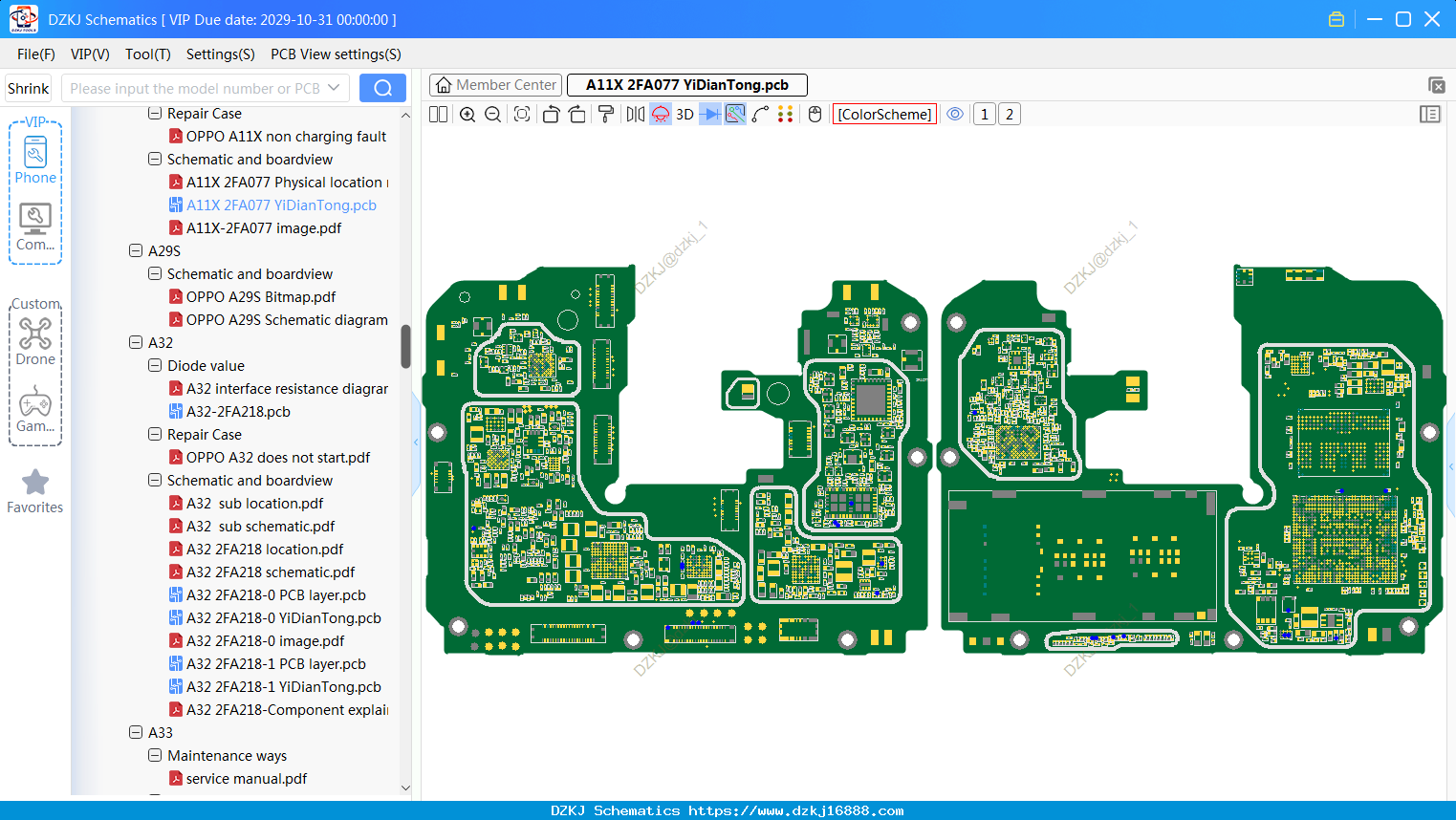Open the colored dots pin tool
The height and width of the screenshot is (820, 1456).
coord(786,115)
